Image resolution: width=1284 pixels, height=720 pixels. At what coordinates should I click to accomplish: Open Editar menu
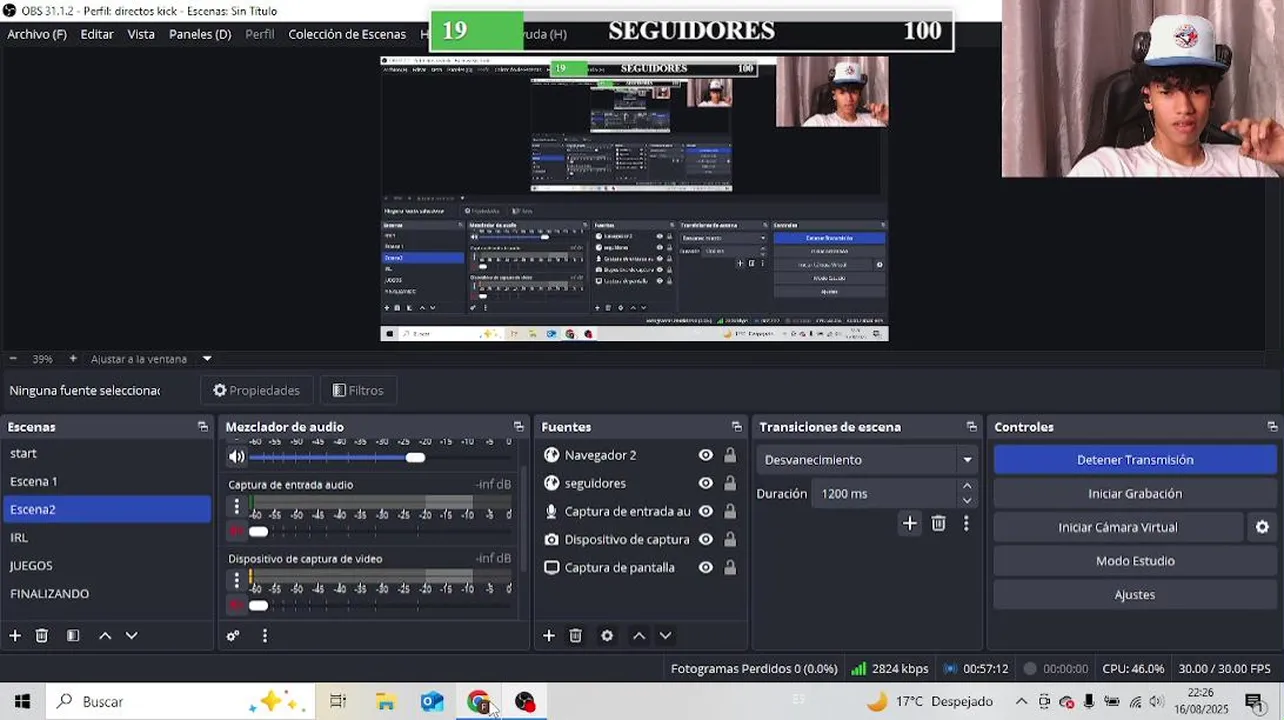97,34
